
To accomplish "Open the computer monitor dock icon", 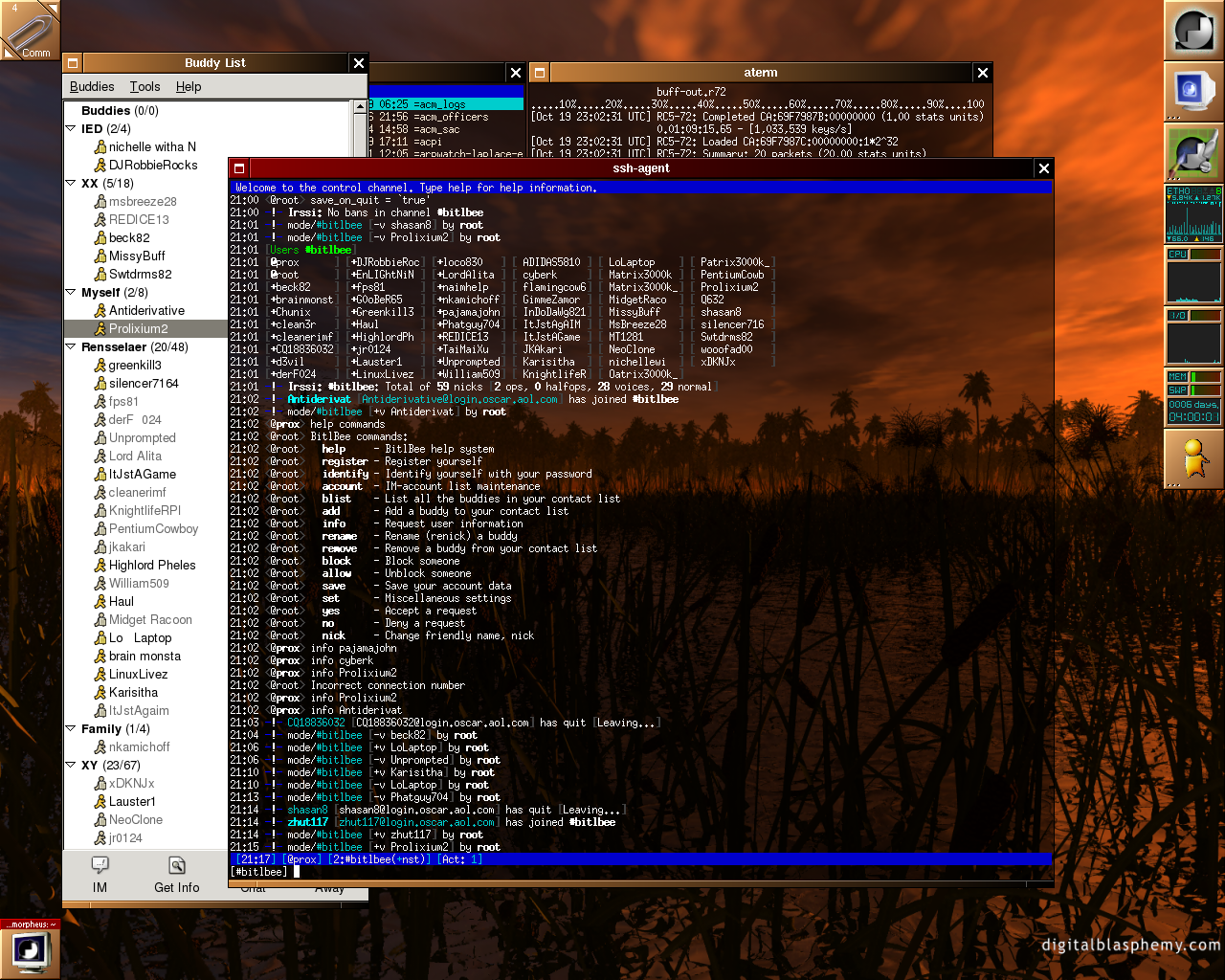I will 1193,92.
